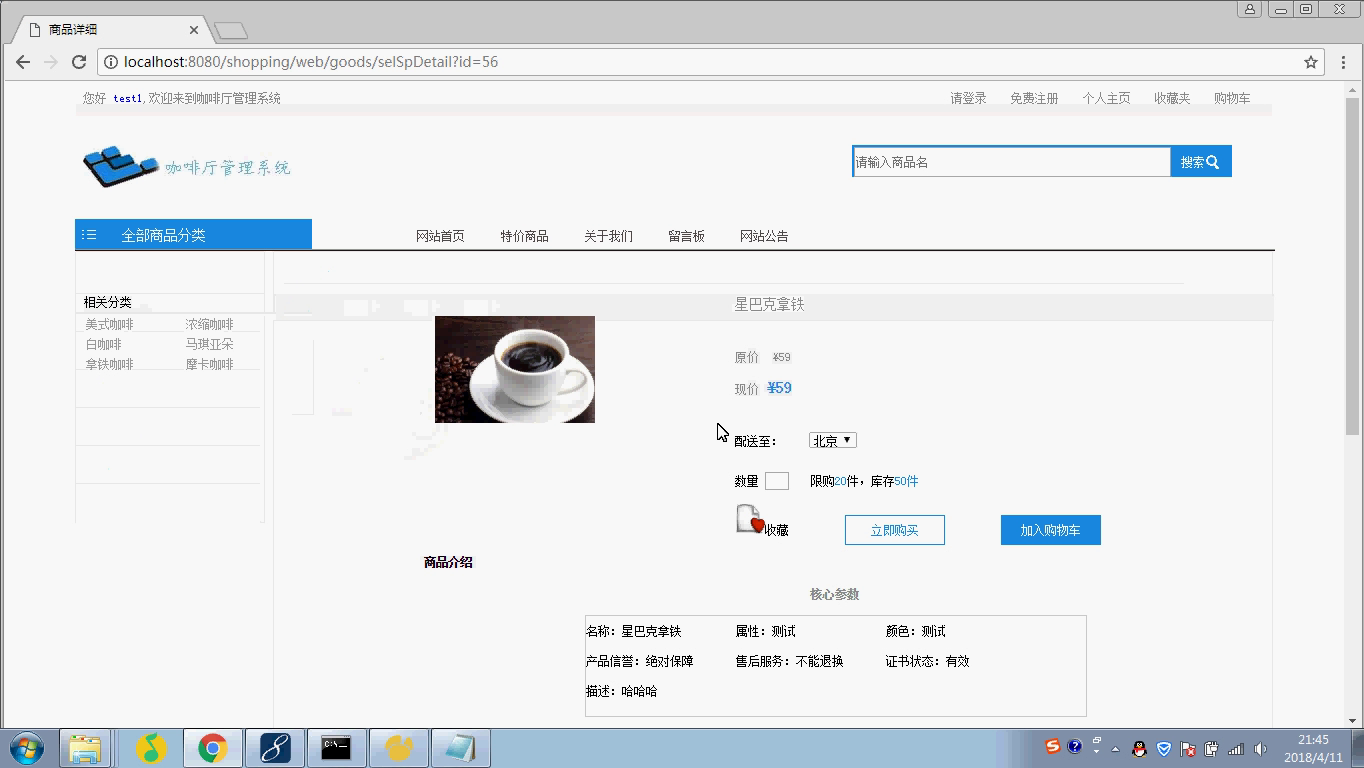Open the 配送至 北京 dropdown

832,441
